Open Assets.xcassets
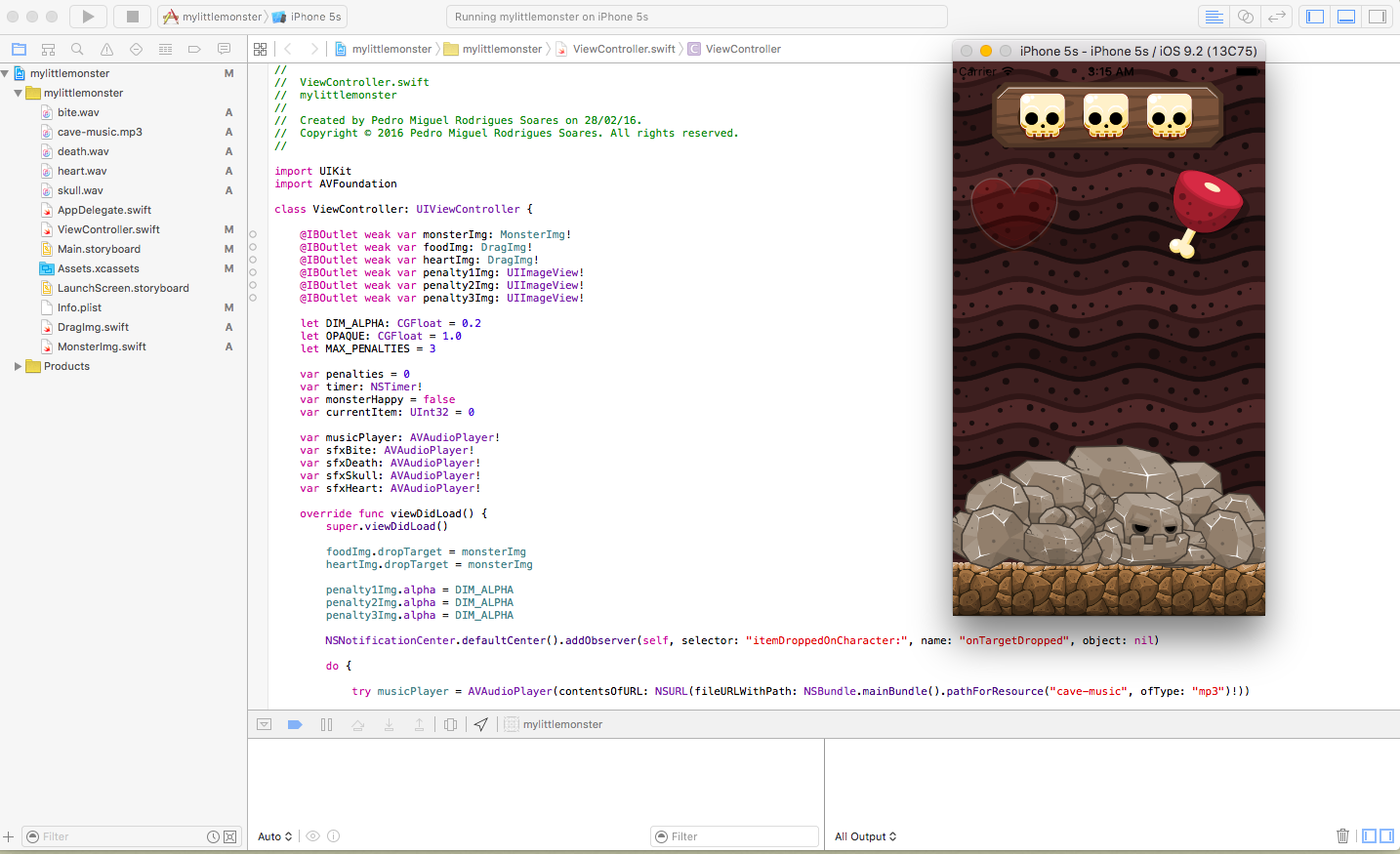 click(98, 268)
